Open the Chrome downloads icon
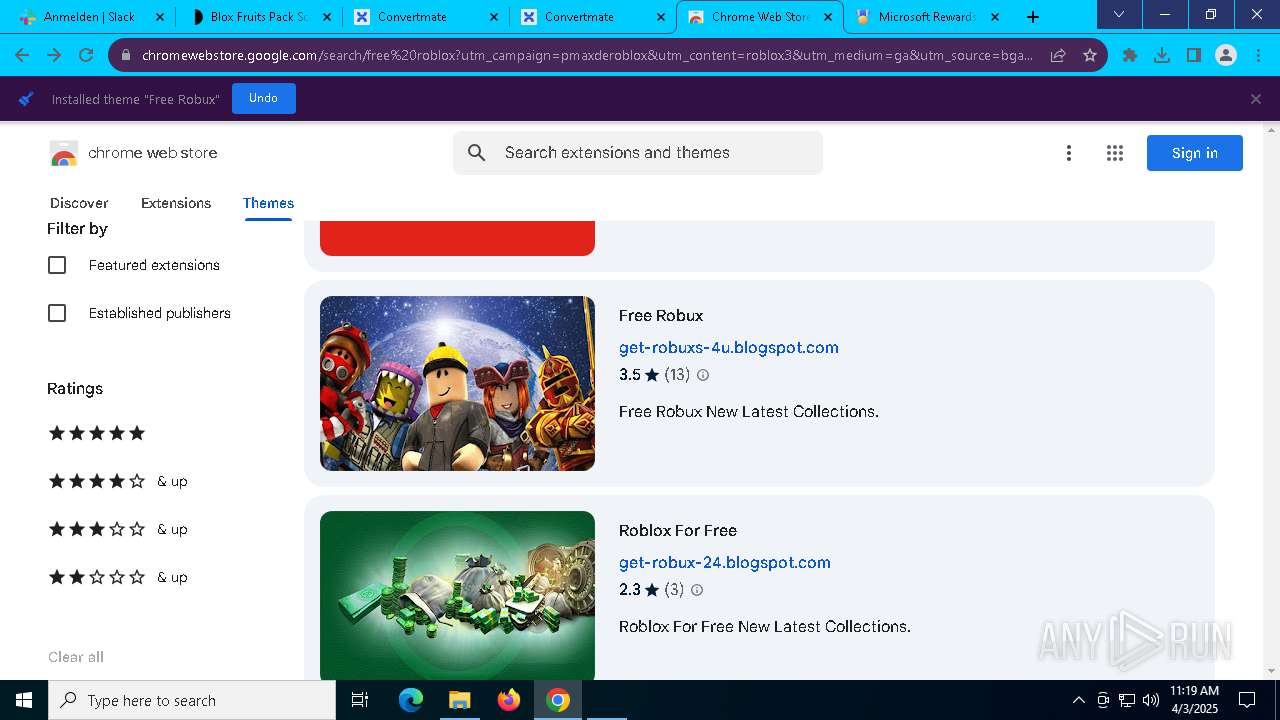Viewport: 1280px width, 720px height. 1162,55
